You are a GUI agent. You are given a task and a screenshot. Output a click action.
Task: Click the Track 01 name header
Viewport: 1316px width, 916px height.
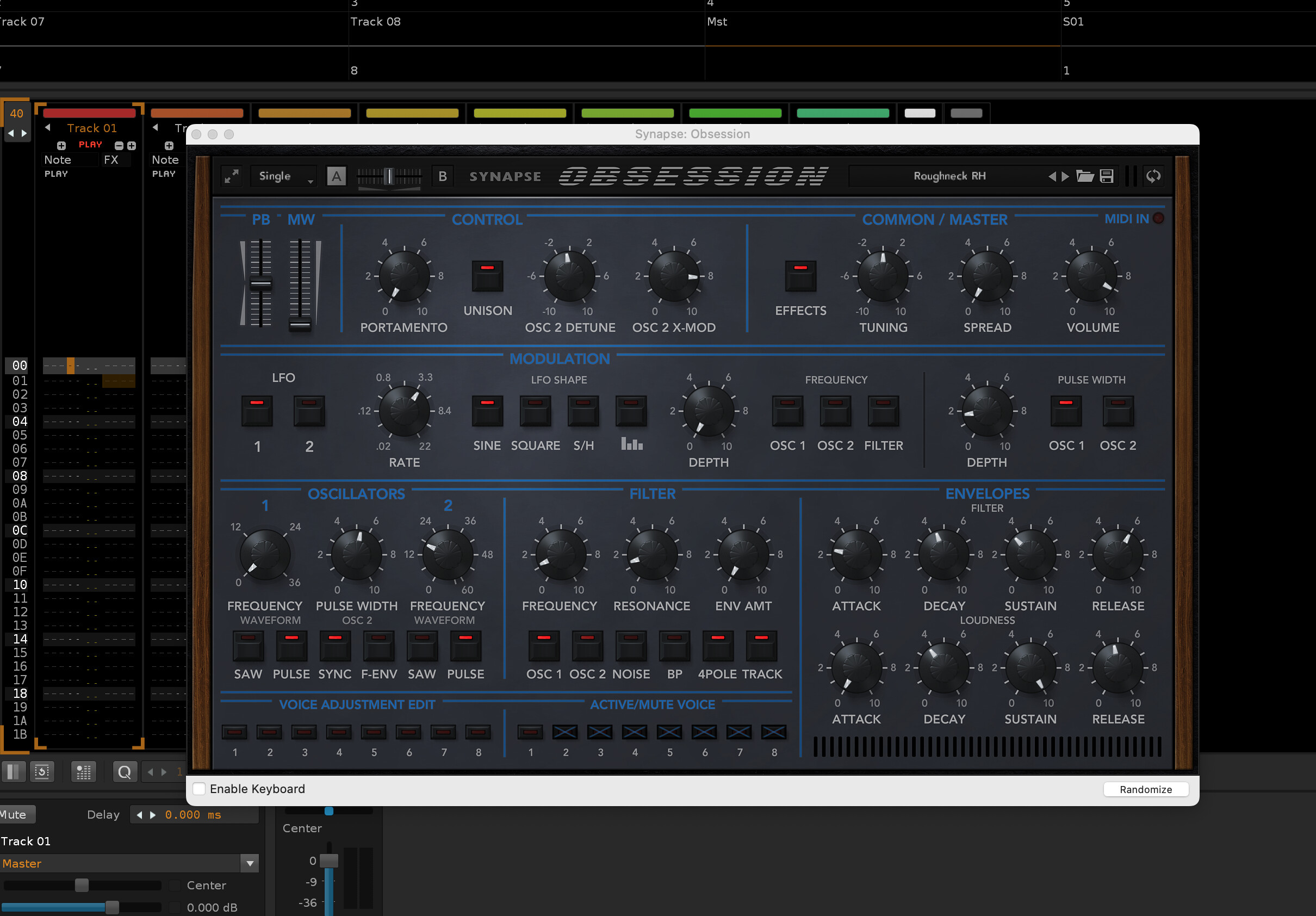point(92,128)
